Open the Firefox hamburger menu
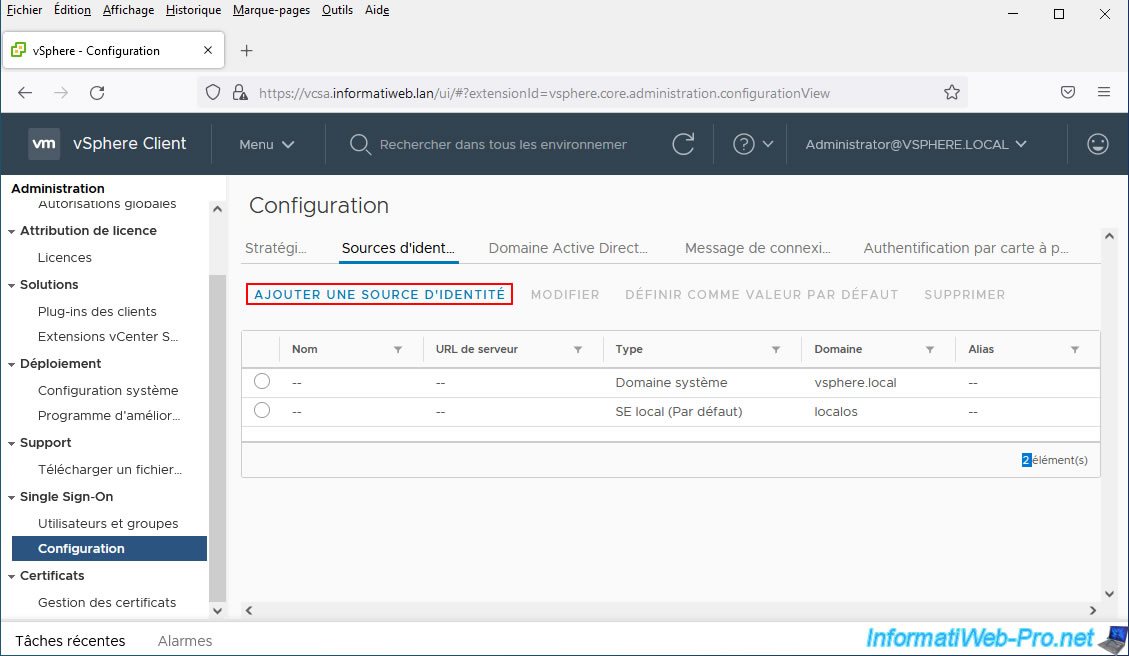This screenshot has width=1129, height=656. pos(1104,92)
